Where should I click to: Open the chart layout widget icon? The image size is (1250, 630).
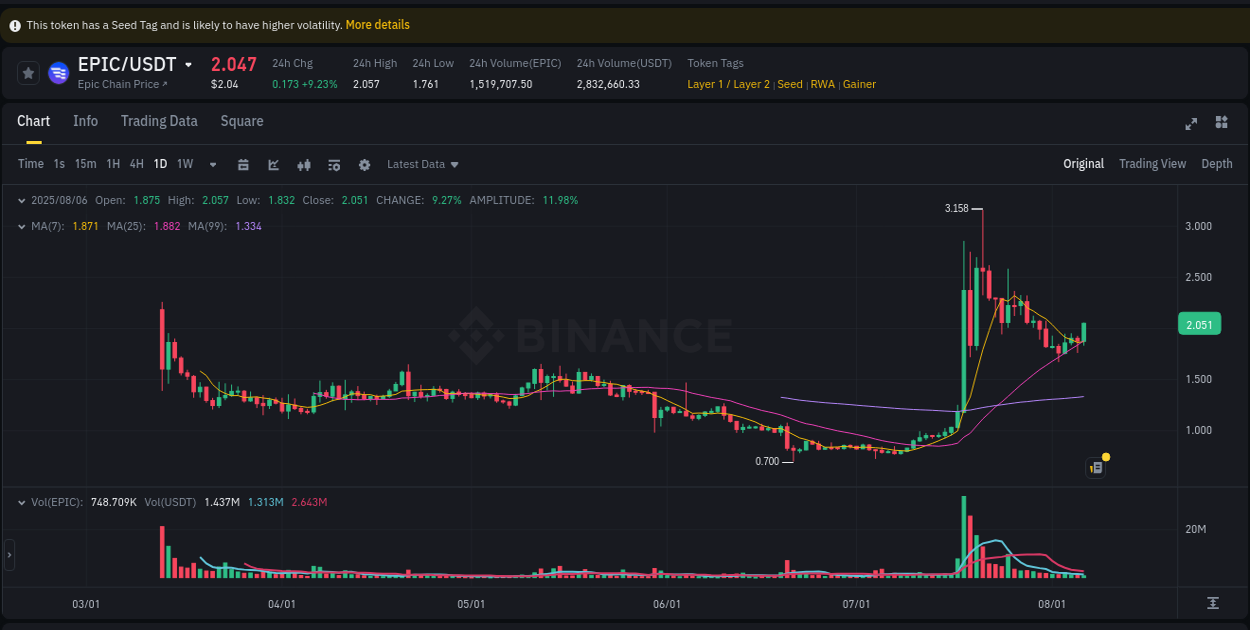[1221, 124]
